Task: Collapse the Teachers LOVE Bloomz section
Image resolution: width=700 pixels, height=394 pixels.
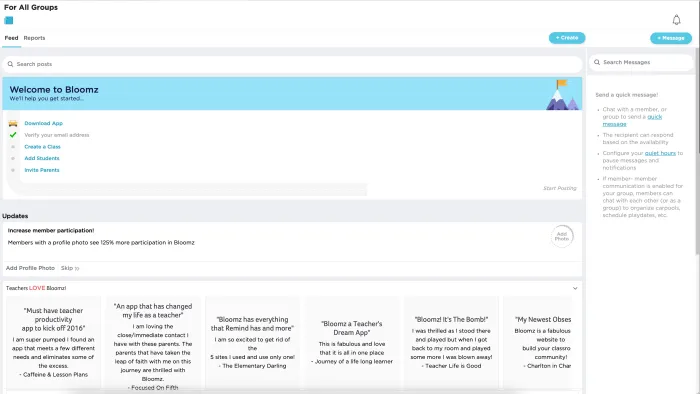Action: (575, 288)
